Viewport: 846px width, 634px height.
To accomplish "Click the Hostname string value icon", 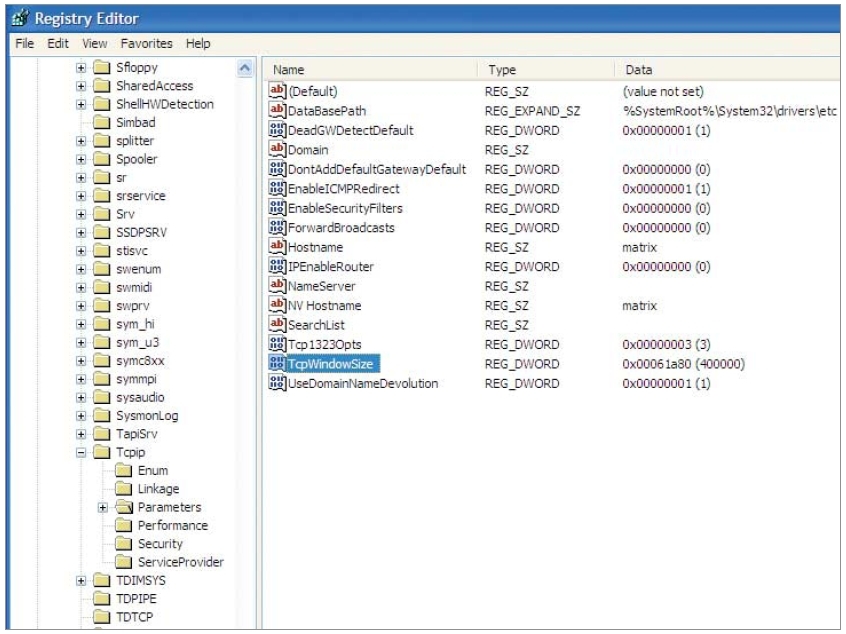I will point(277,246).
